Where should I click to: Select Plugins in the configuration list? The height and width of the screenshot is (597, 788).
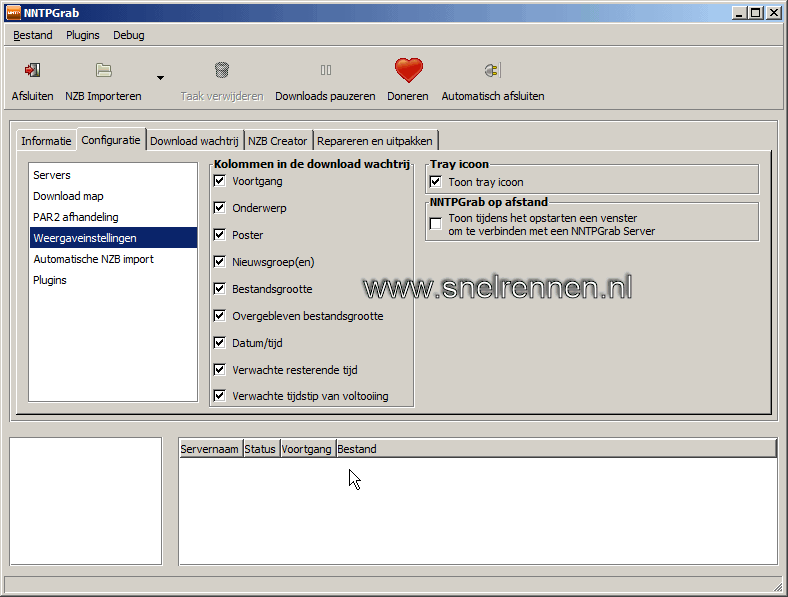[x=113, y=280]
